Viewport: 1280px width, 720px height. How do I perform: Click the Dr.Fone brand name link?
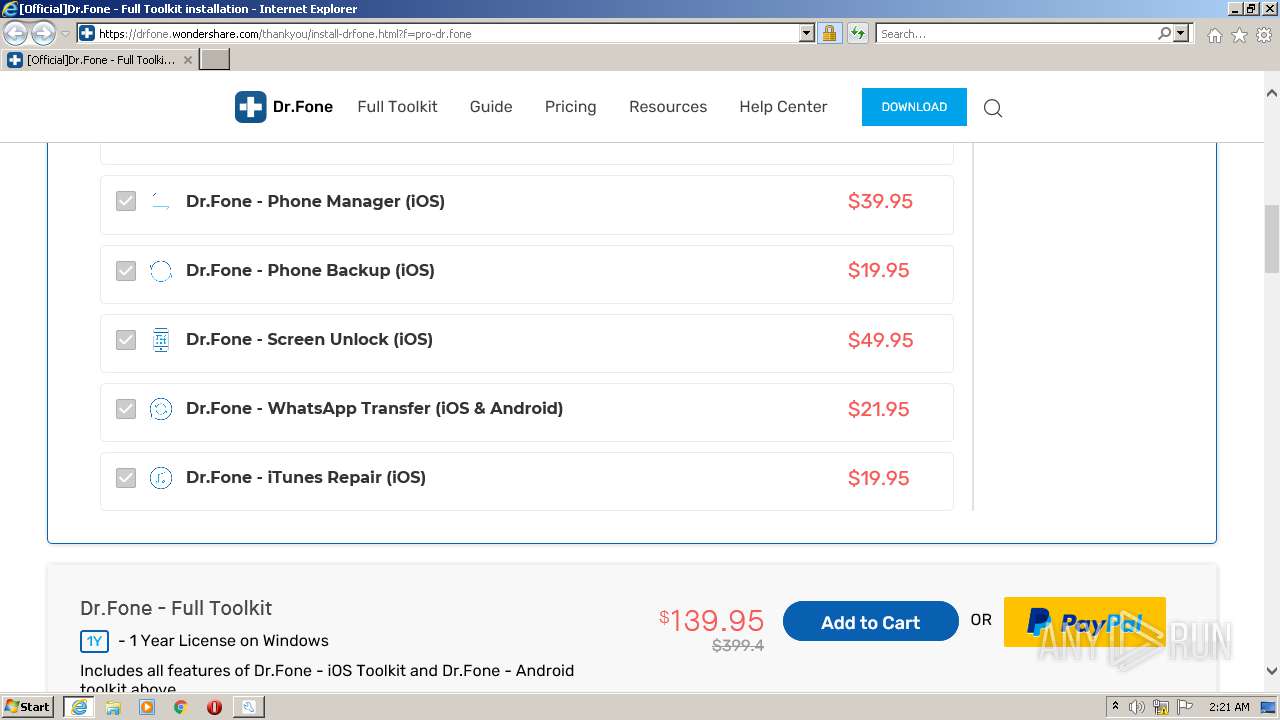pyautogui.click(x=303, y=107)
